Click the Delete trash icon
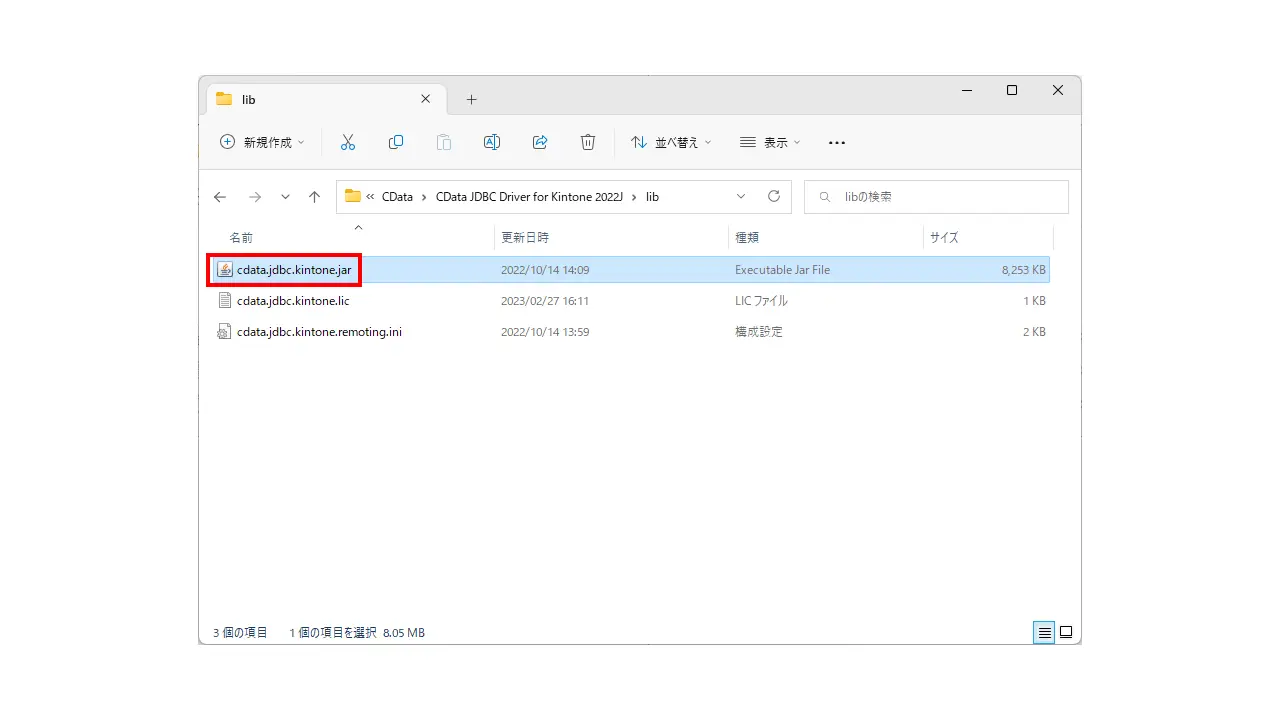The height and width of the screenshot is (720, 1280). click(588, 142)
